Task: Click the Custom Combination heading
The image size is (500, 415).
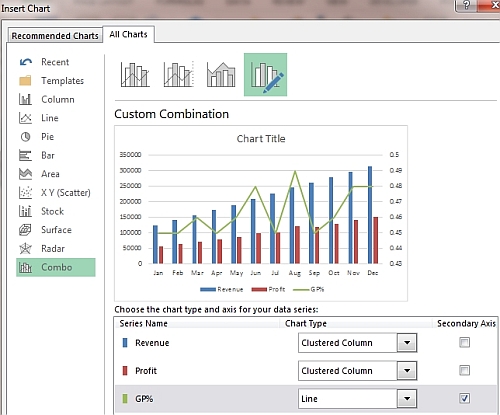Action: (x=171, y=114)
